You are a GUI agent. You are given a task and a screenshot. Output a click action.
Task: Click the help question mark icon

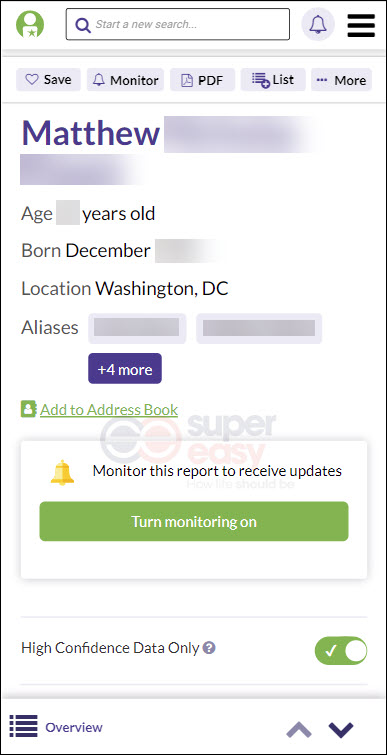tap(209, 648)
